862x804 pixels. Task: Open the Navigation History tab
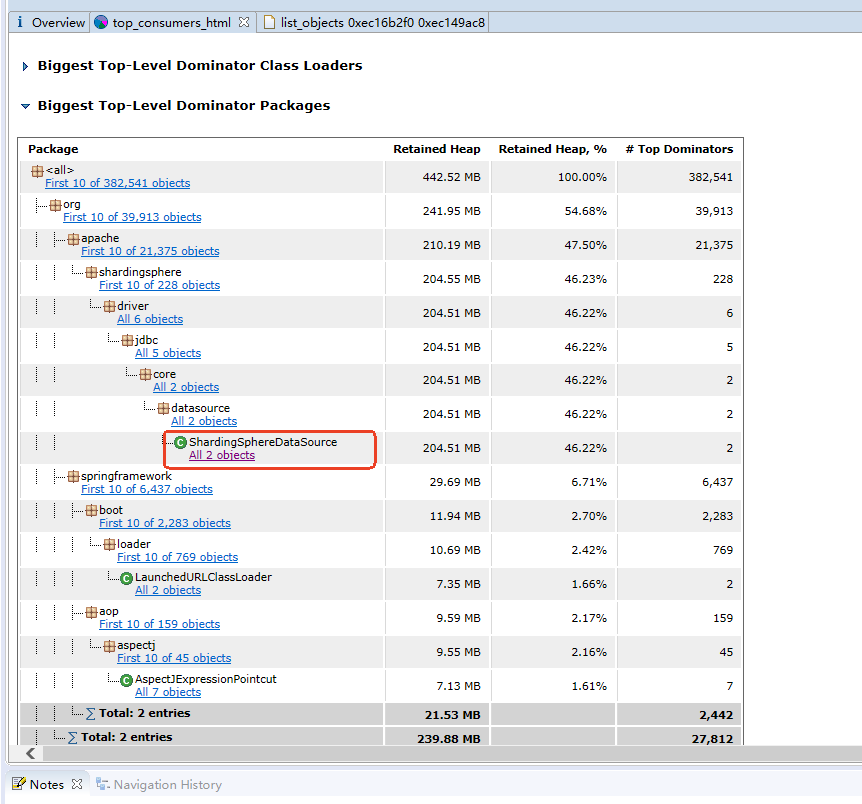[x=167, y=785]
